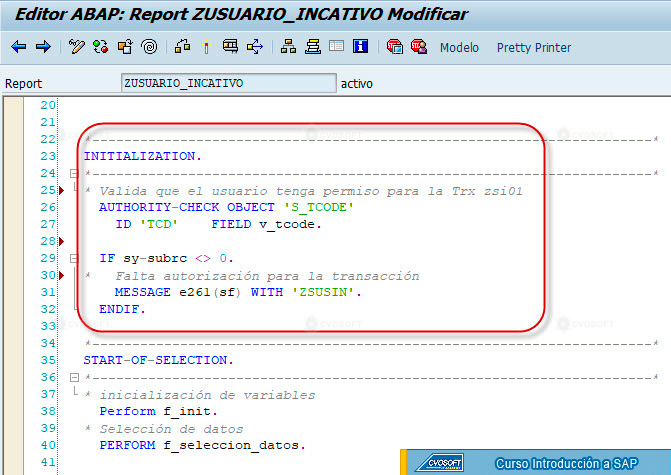Set an external breakpoint icon

pos(419,46)
